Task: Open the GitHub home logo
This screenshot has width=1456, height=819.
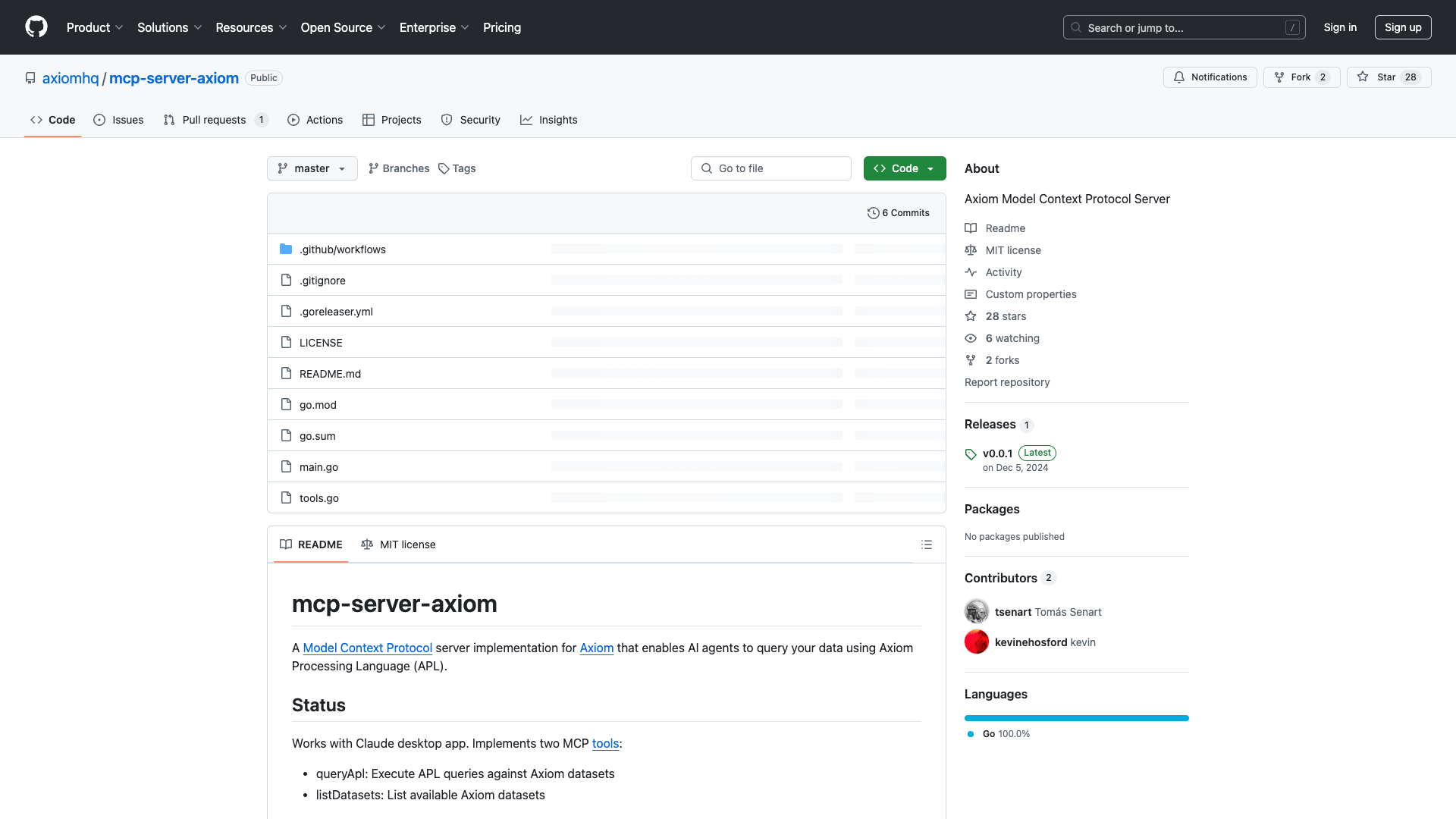Action: pyautogui.click(x=36, y=27)
